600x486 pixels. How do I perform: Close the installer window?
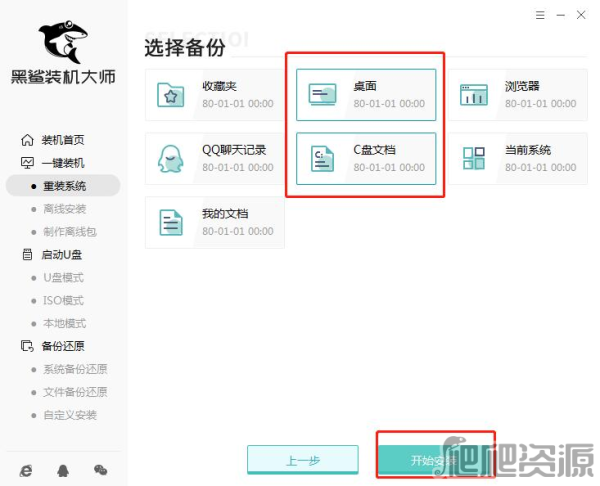pos(581,15)
